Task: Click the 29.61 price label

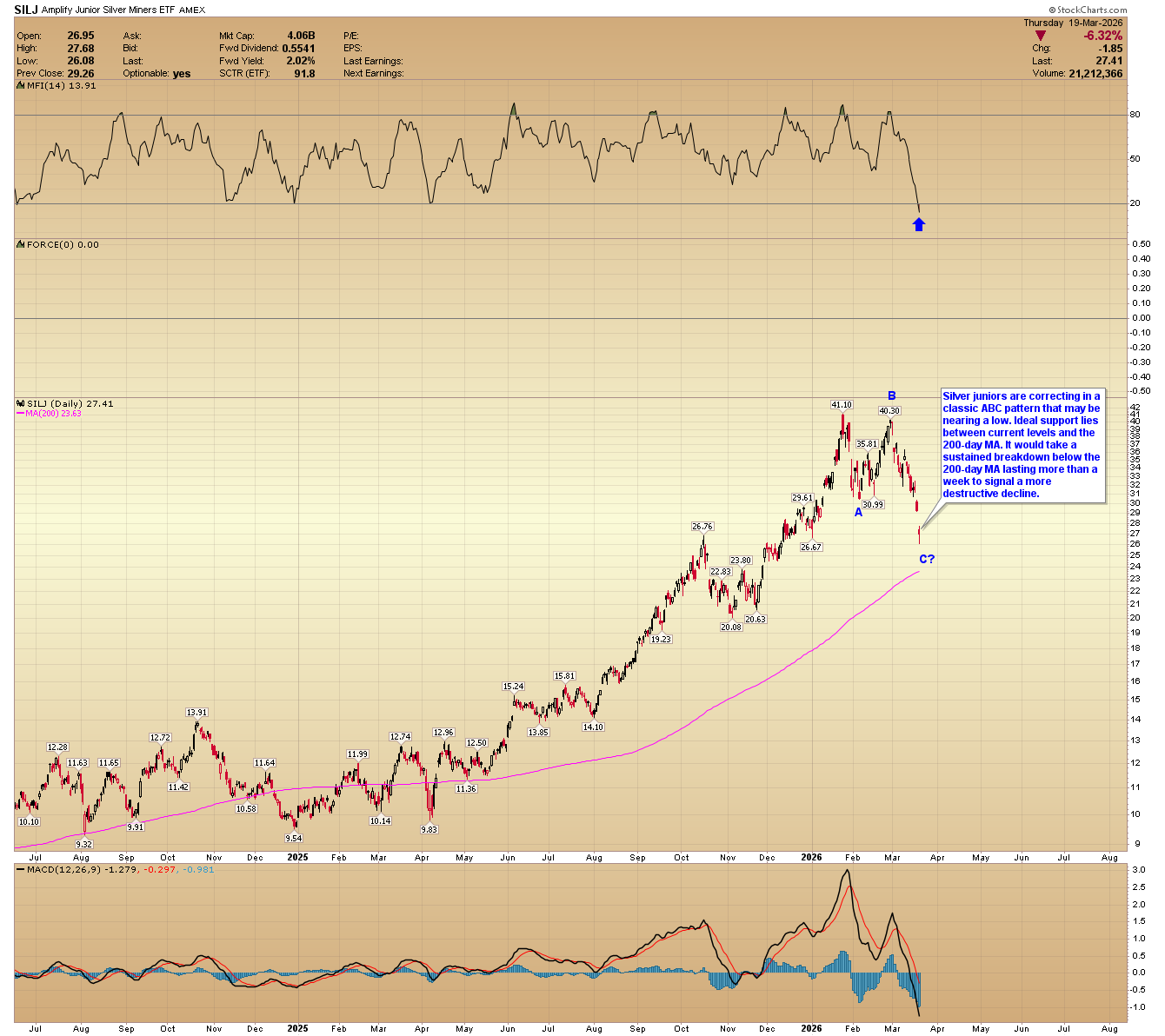Action: 802,498
